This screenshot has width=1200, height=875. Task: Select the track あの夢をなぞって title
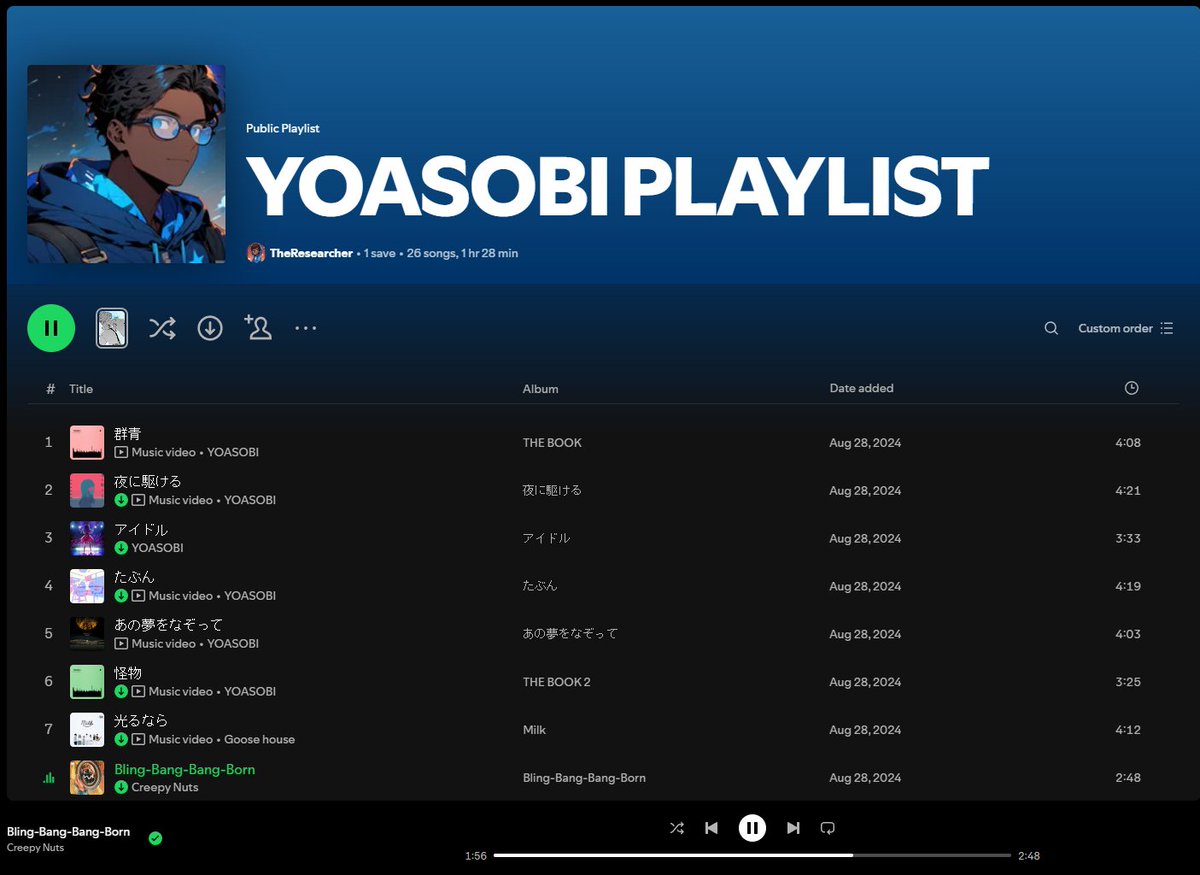pyautogui.click(x=168, y=625)
